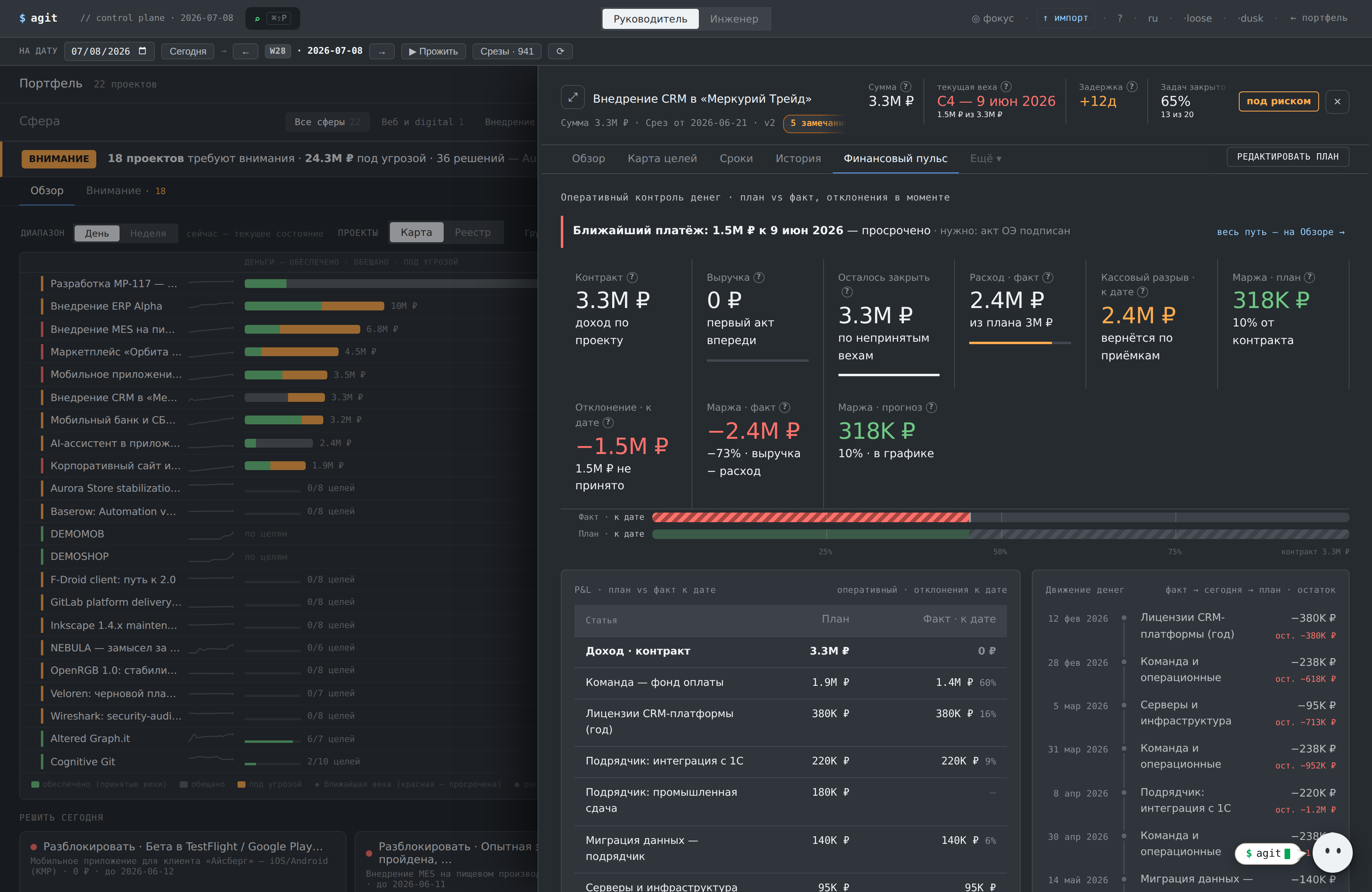The width and height of the screenshot is (1372, 892).
Task: Close the «Меркурий Трейд» project panel
Action: pos(1337,101)
